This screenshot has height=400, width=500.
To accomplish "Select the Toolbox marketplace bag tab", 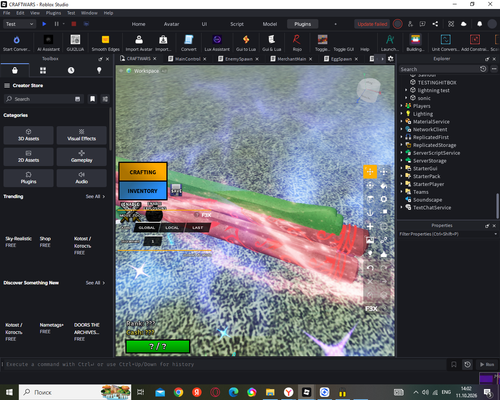I will (15, 70).
